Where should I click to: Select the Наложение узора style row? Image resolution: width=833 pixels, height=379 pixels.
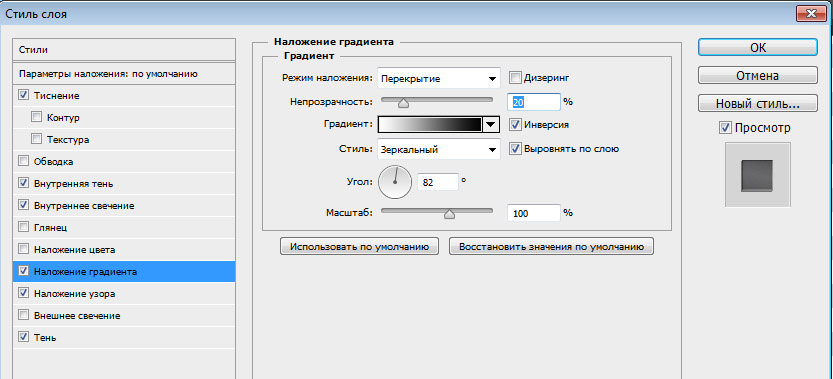click(124, 293)
